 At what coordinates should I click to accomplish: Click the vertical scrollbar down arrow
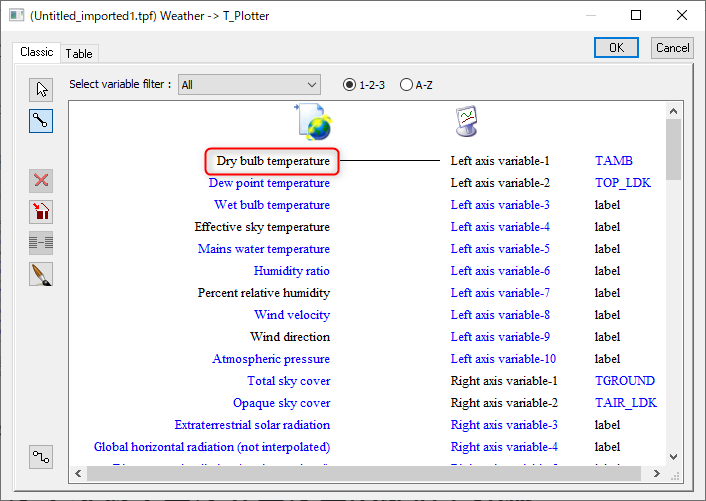coord(673,456)
